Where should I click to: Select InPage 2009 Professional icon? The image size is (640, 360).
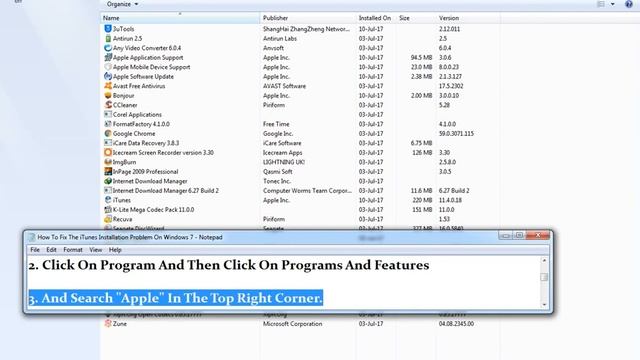point(108,172)
